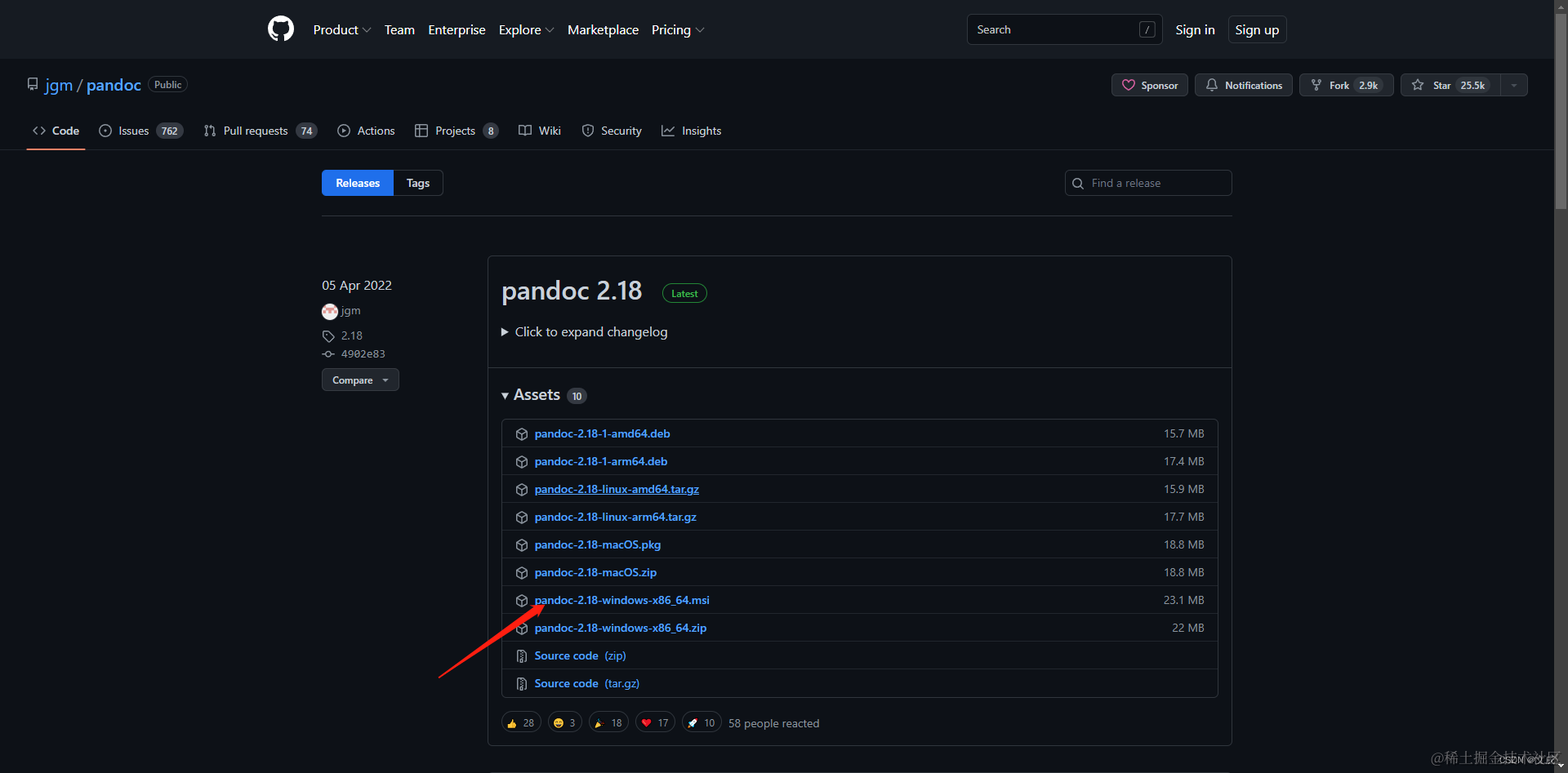This screenshot has height=773, width=1568.
Task: Click the Marketplace nav link
Action: click(603, 29)
